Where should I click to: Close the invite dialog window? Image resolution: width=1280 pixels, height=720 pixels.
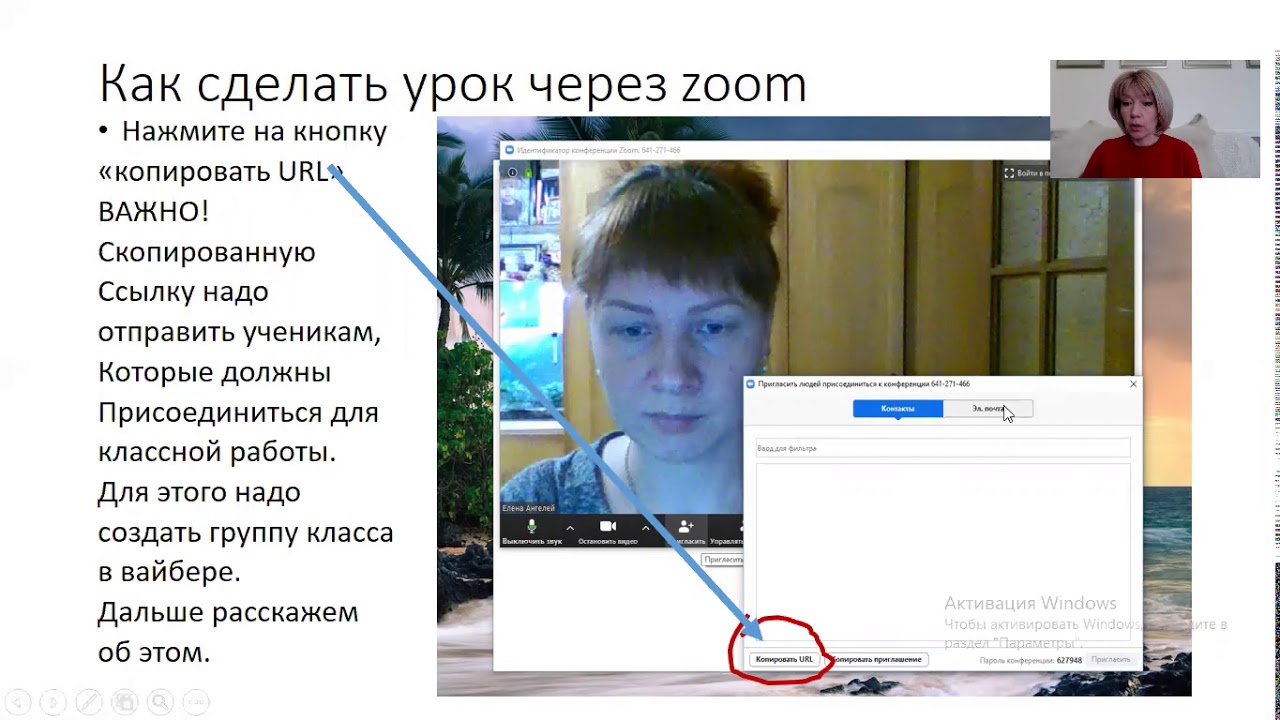(1133, 384)
